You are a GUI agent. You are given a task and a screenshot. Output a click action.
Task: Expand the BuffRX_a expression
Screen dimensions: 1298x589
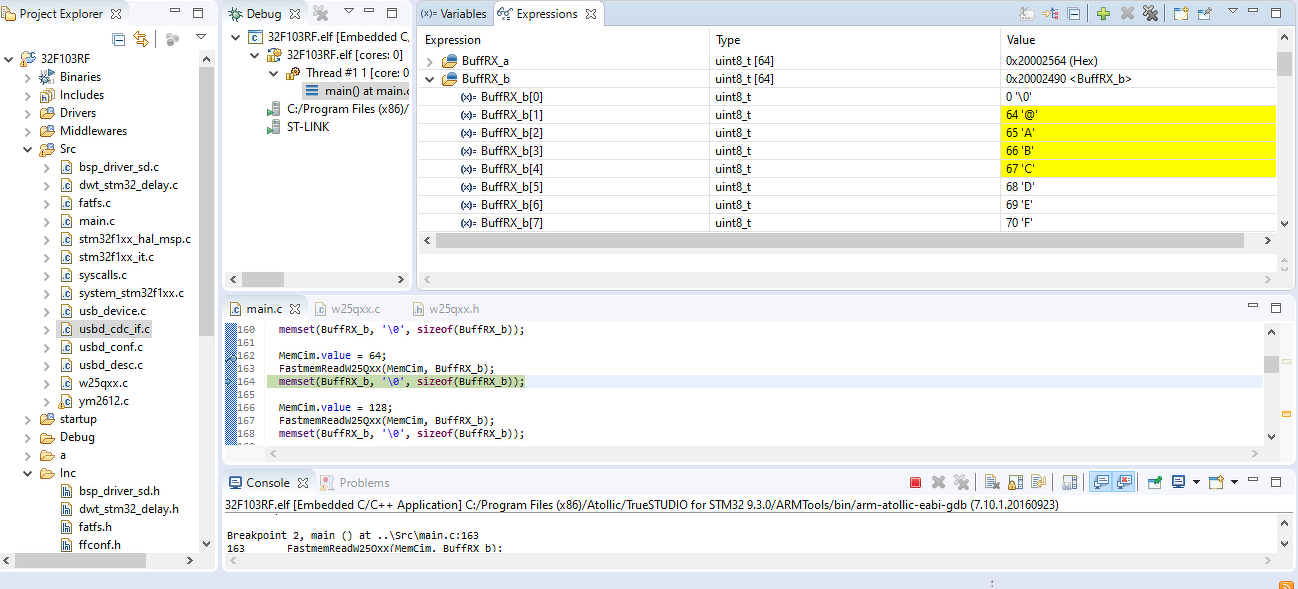point(431,61)
